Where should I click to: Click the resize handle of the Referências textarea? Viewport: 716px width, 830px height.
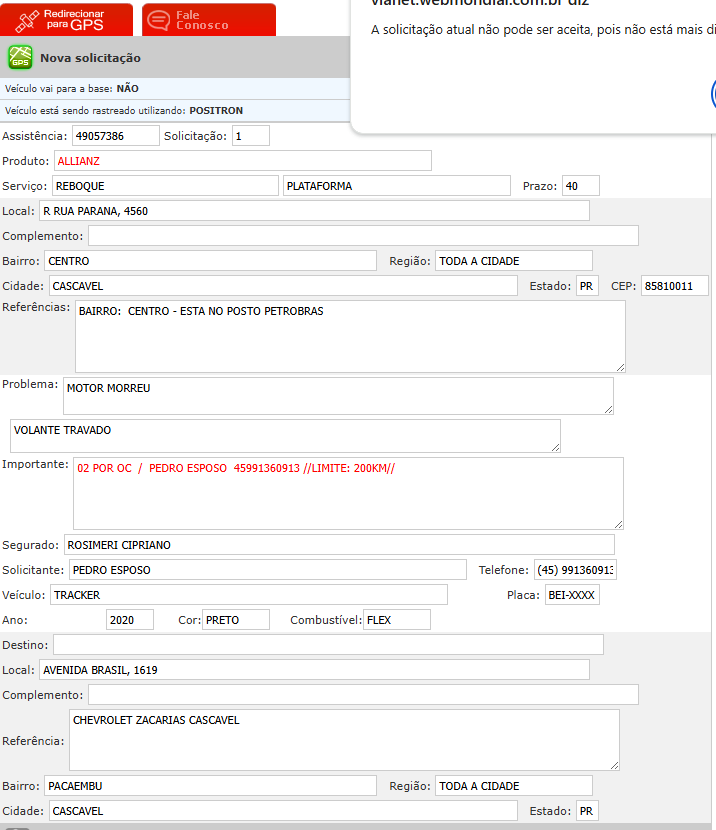pos(619,366)
